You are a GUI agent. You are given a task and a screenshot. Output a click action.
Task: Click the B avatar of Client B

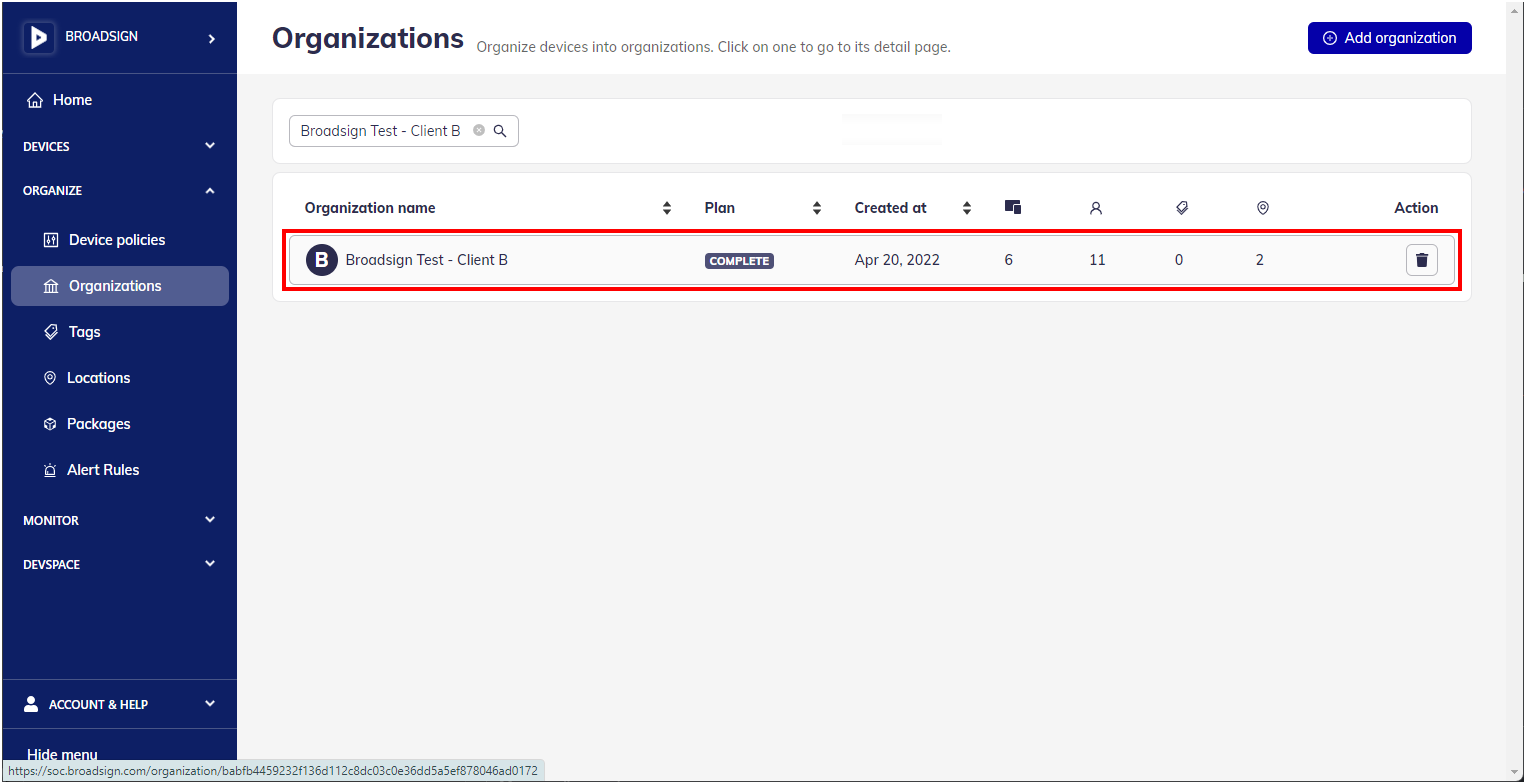click(322, 260)
